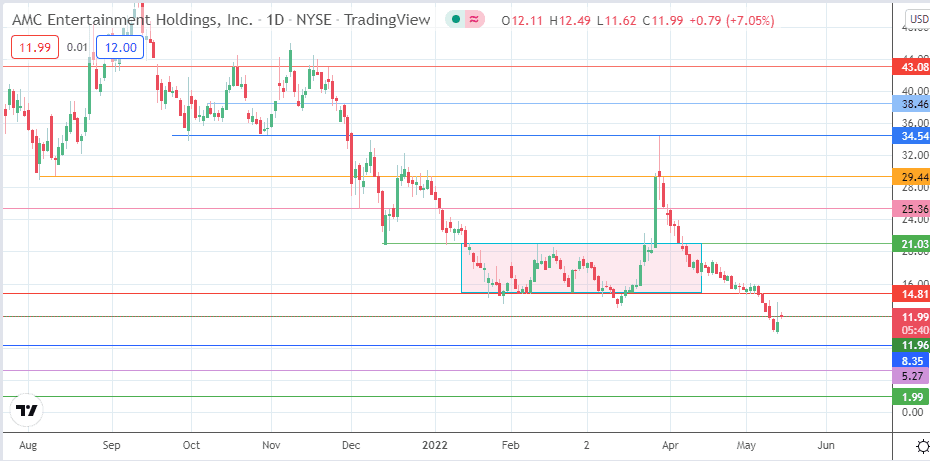Image resolution: width=930 pixels, height=461 pixels.
Task: Click the Sep label on time axis
Action: (111, 445)
